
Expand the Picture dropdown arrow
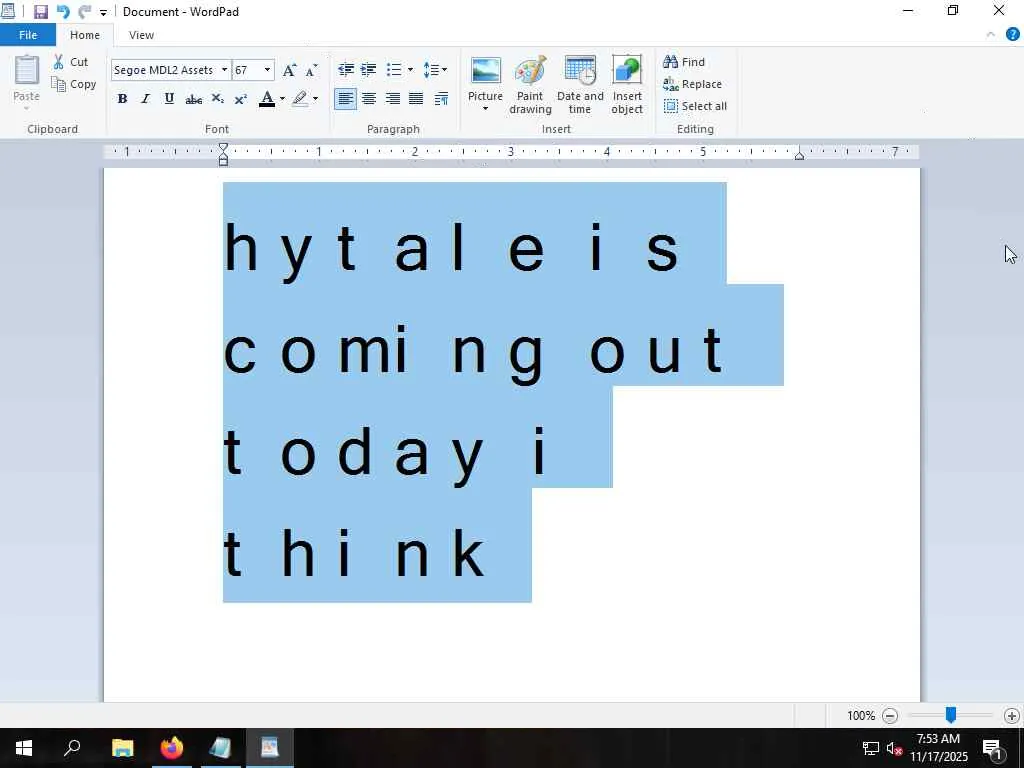pos(485,110)
